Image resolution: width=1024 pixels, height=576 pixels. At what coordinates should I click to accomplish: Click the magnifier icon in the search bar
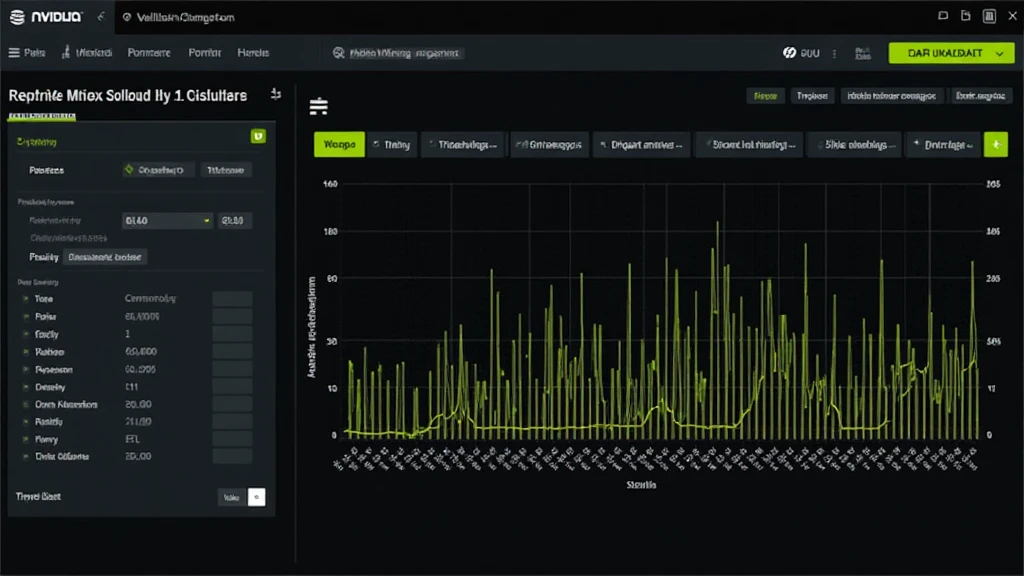point(339,53)
